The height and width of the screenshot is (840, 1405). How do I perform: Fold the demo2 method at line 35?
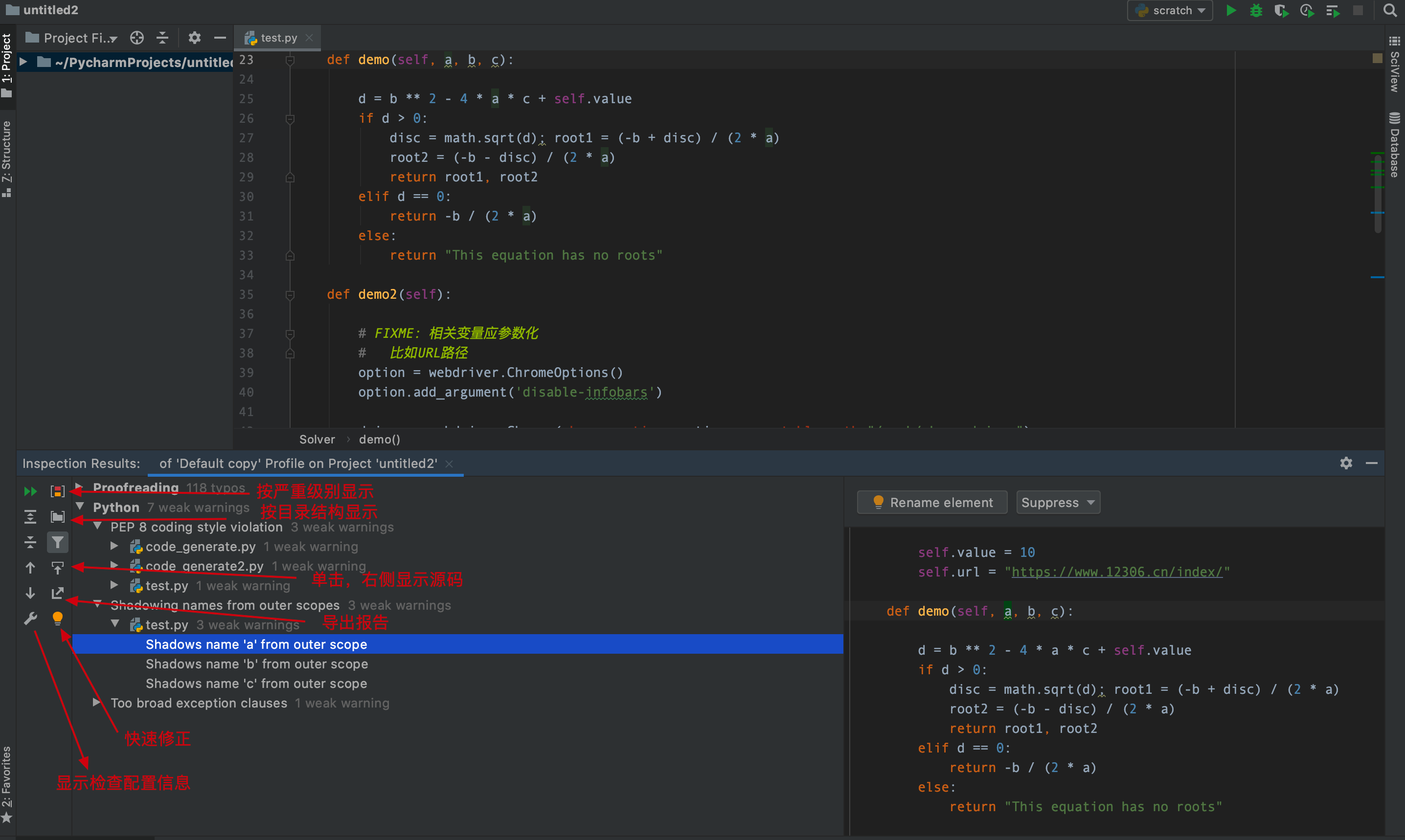pyautogui.click(x=290, y=295)
